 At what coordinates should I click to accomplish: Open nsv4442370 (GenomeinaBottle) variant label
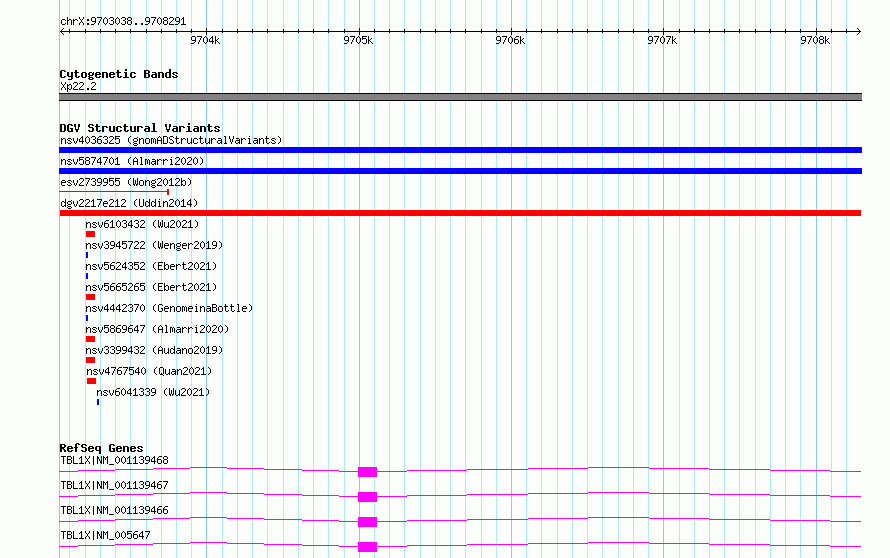[169, 308]
